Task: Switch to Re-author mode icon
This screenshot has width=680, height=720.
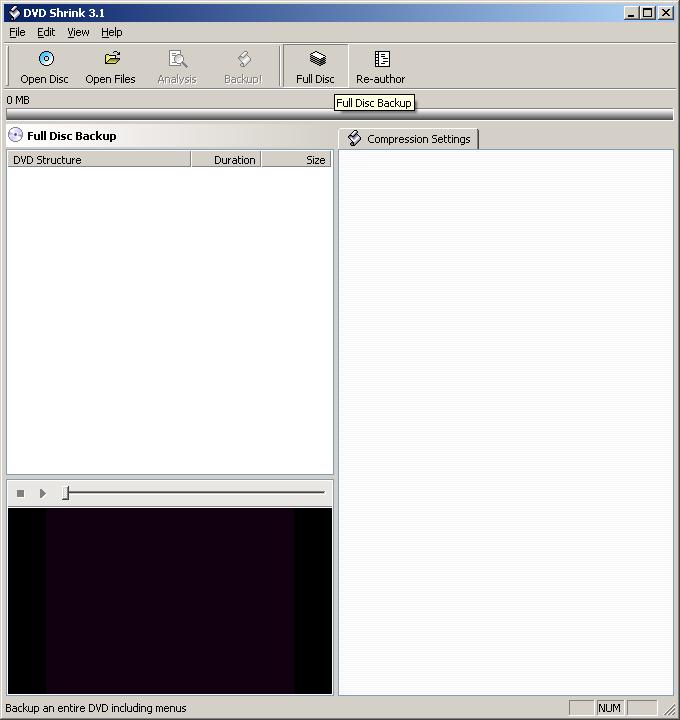Action: 382,59
